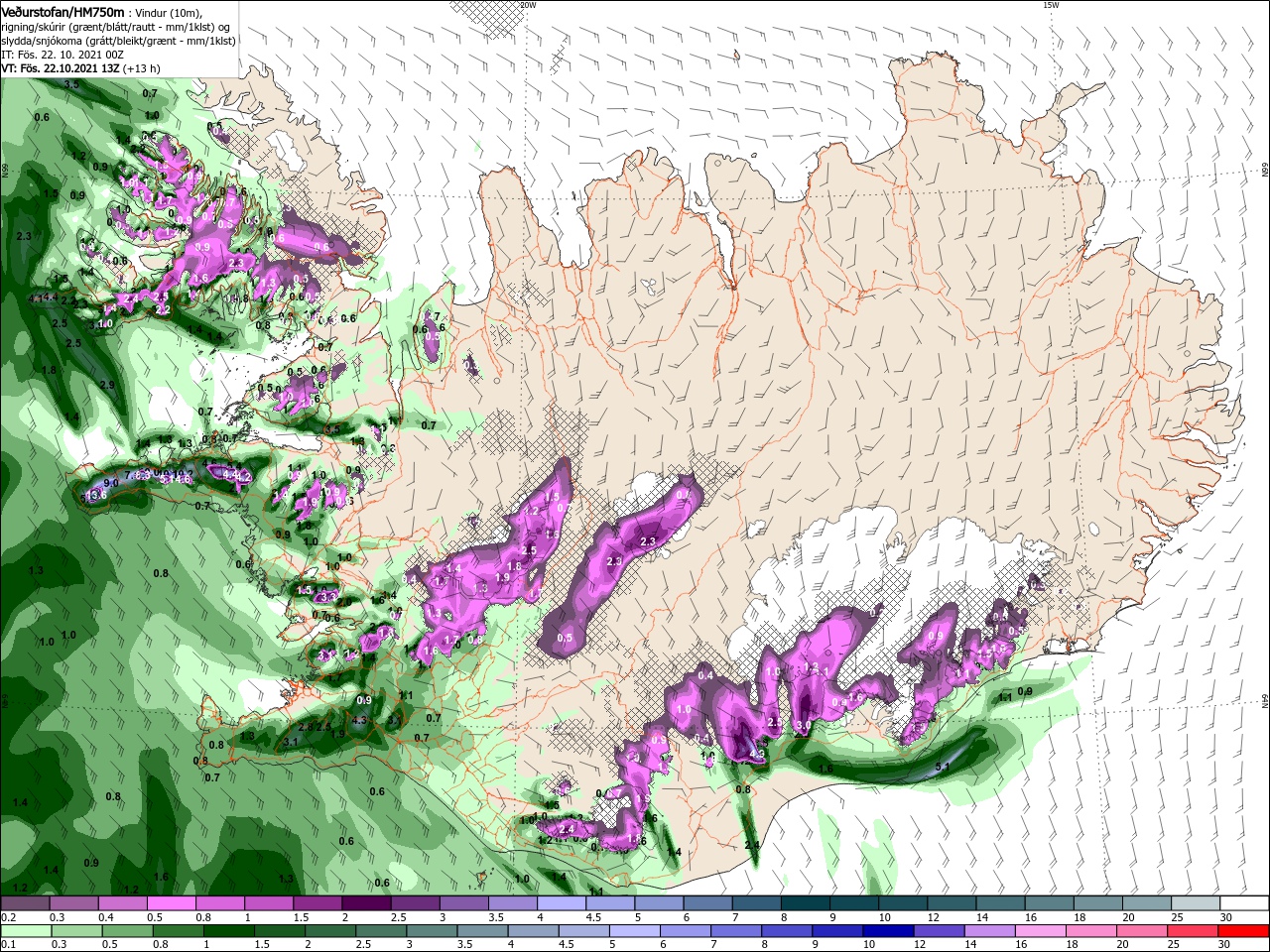Pick the light gray 25–30 swatch in the top scale
1270x952 pixels.
click(1196, 903)
